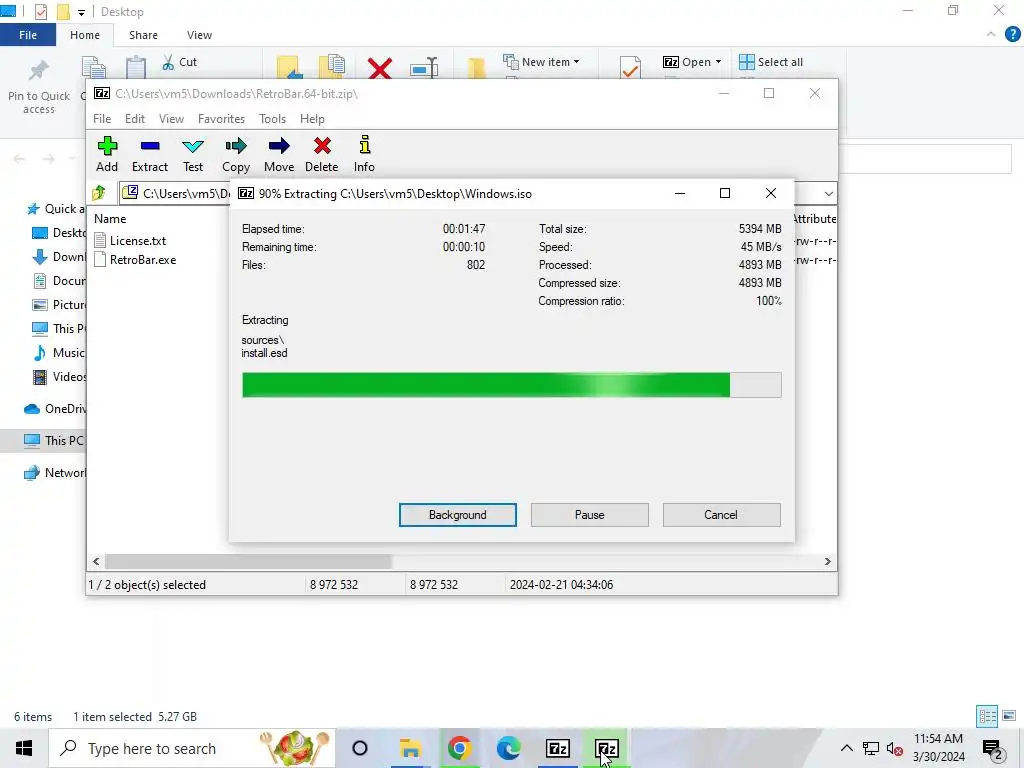Choose the Copy tool in 7-Zip toolbar

tap(236, 154)
